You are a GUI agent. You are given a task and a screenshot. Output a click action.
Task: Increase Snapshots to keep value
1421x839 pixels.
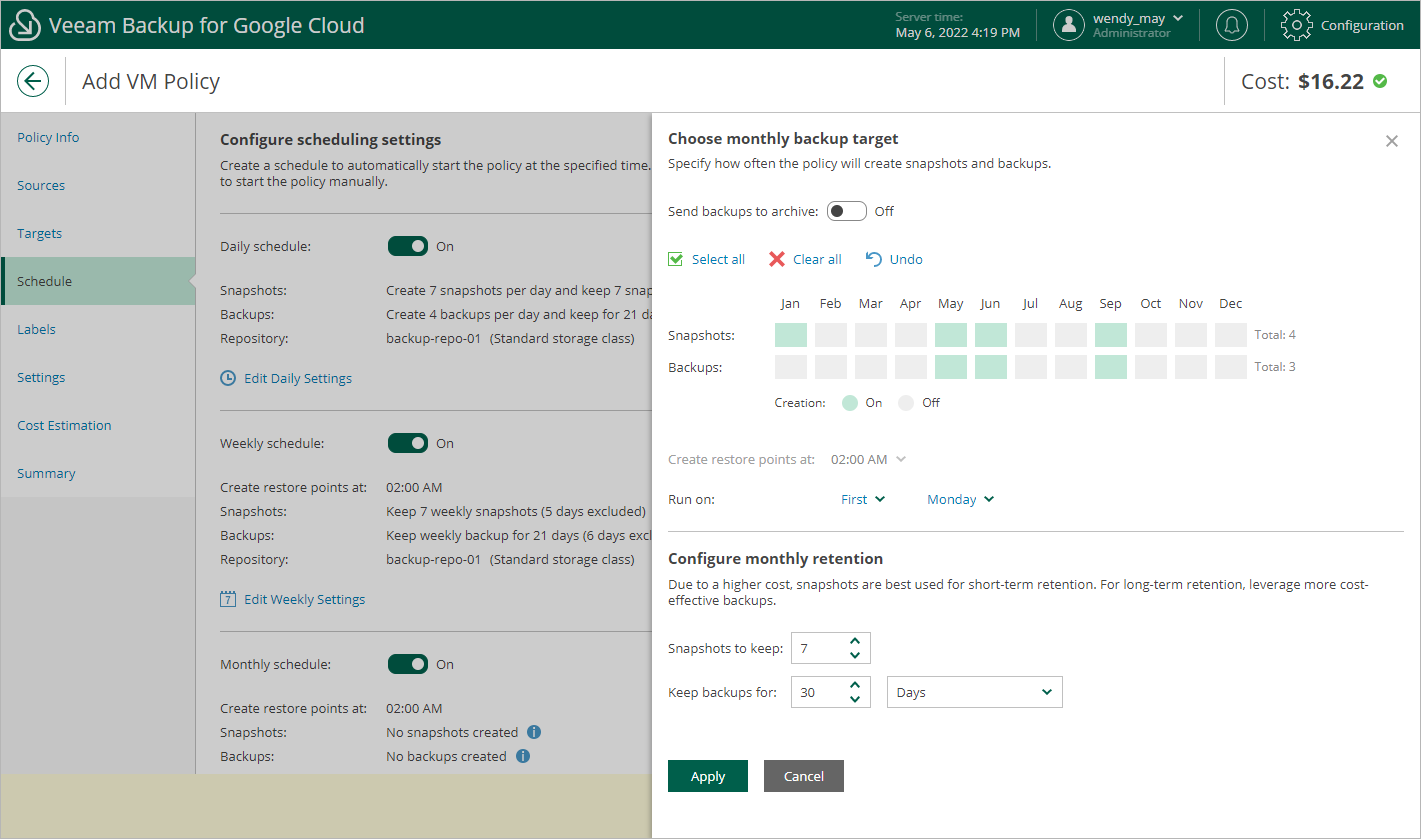point(855,642)
